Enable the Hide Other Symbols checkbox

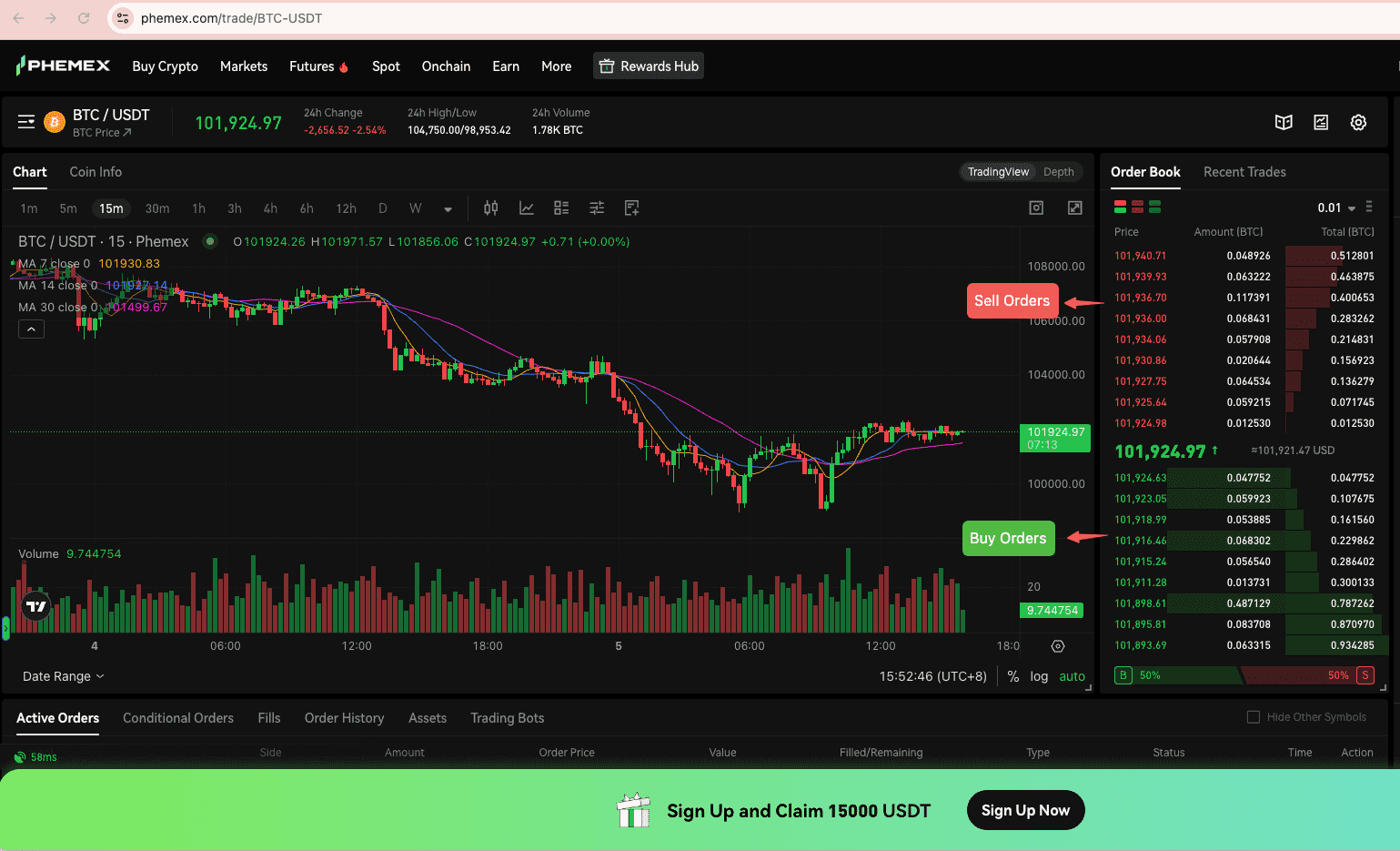[x=1252, y=717]
